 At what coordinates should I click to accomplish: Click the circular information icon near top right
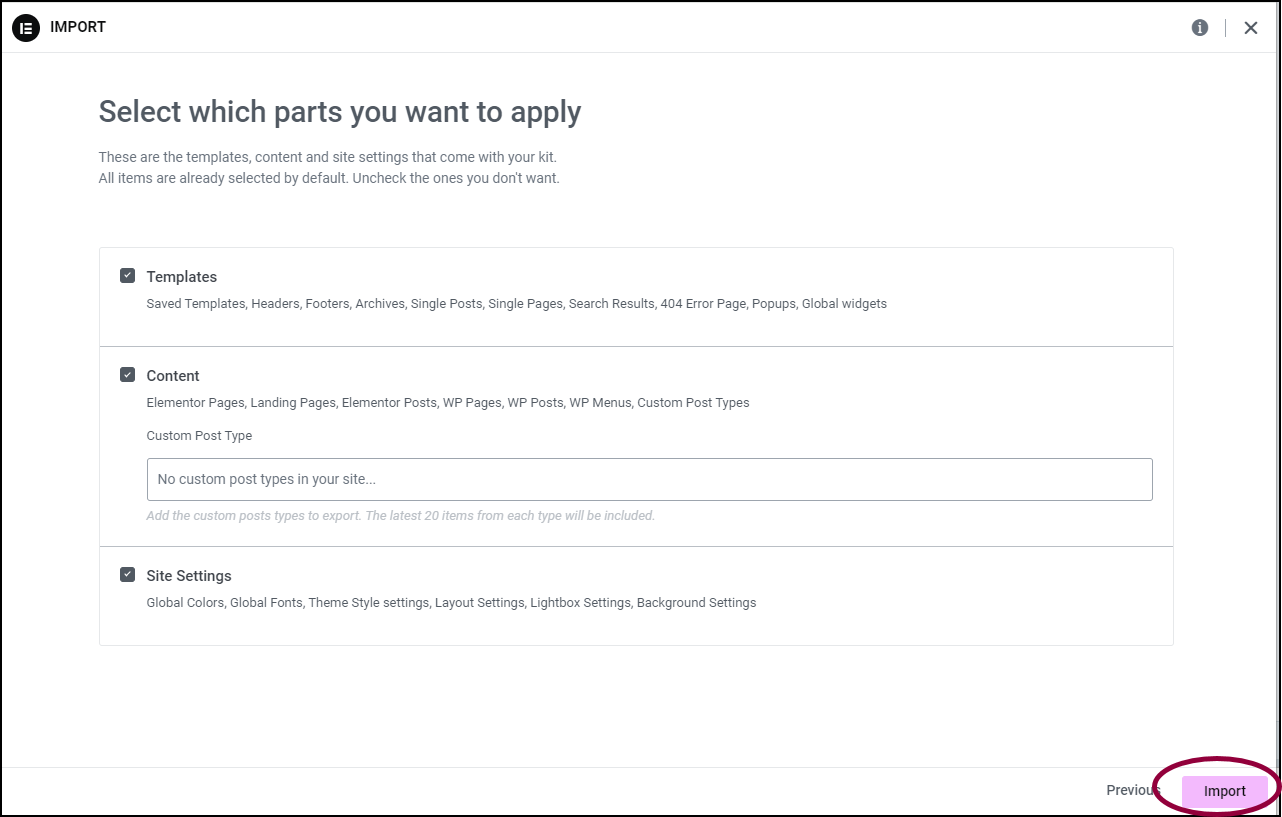click(1199, 27)
